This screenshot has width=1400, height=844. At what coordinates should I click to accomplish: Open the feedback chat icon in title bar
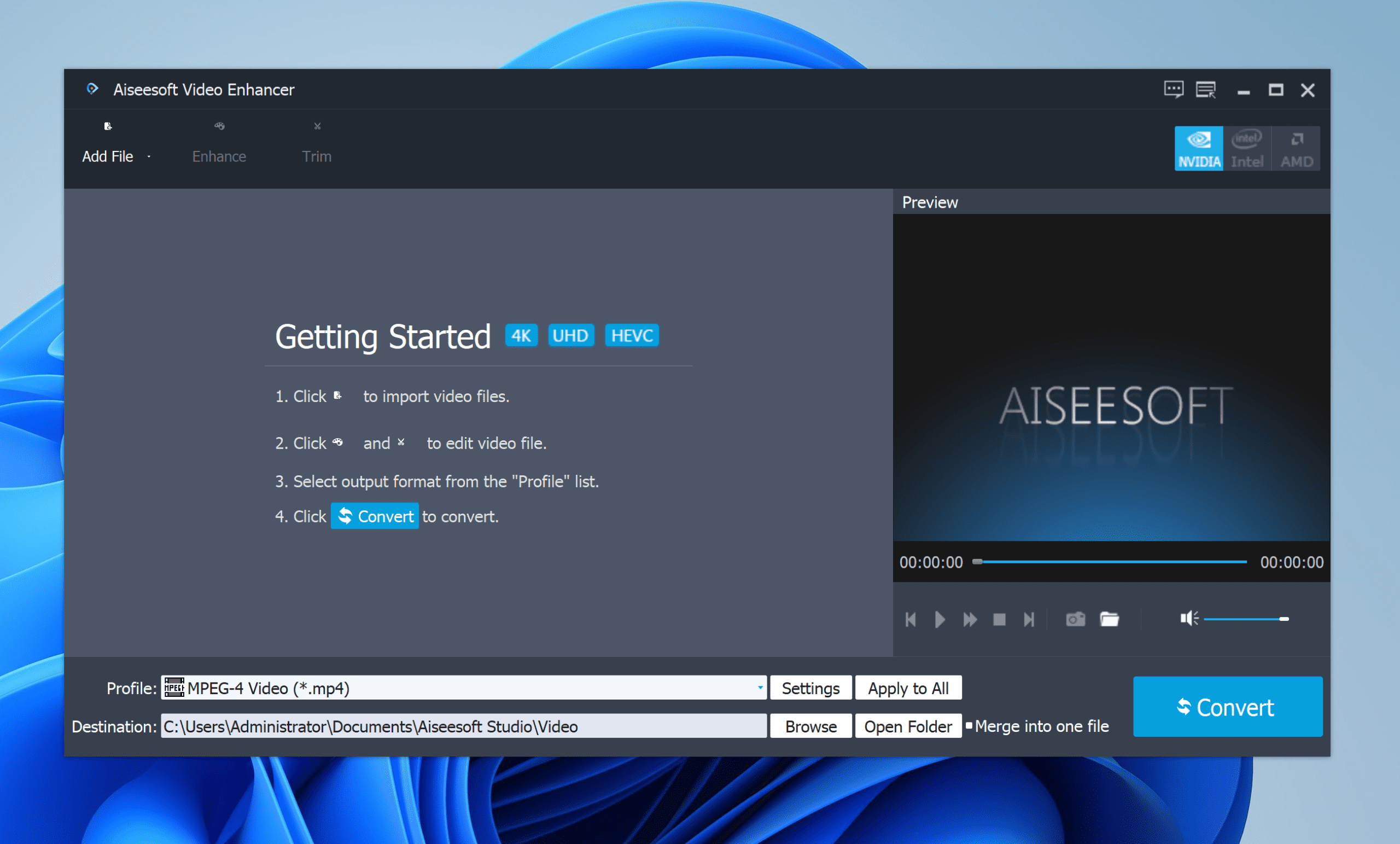click(x=1173, y=90)
